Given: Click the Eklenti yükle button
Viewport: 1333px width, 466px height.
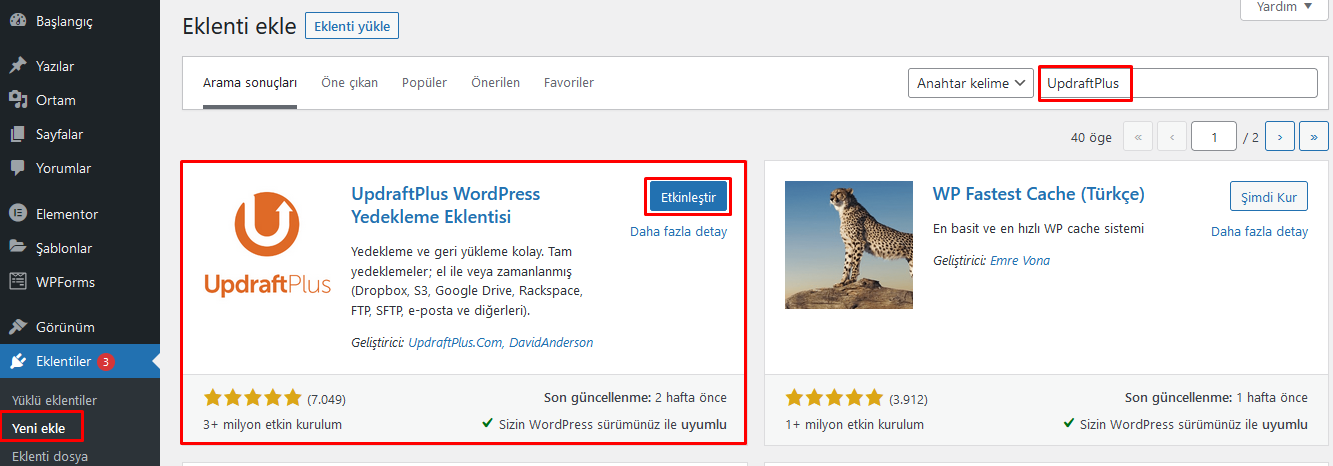Looking at the screenshot, I should (x=352, y=26).
